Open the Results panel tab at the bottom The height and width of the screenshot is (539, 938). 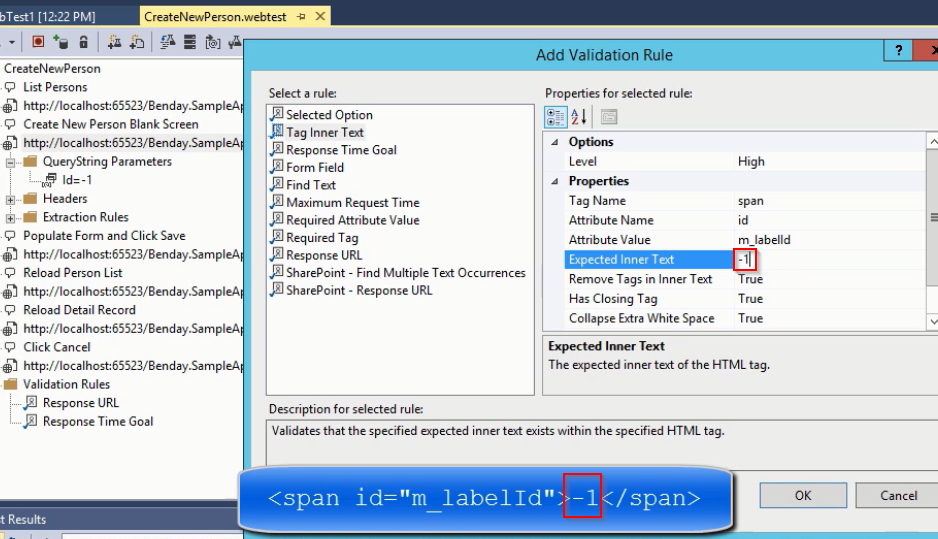[23, 519]
